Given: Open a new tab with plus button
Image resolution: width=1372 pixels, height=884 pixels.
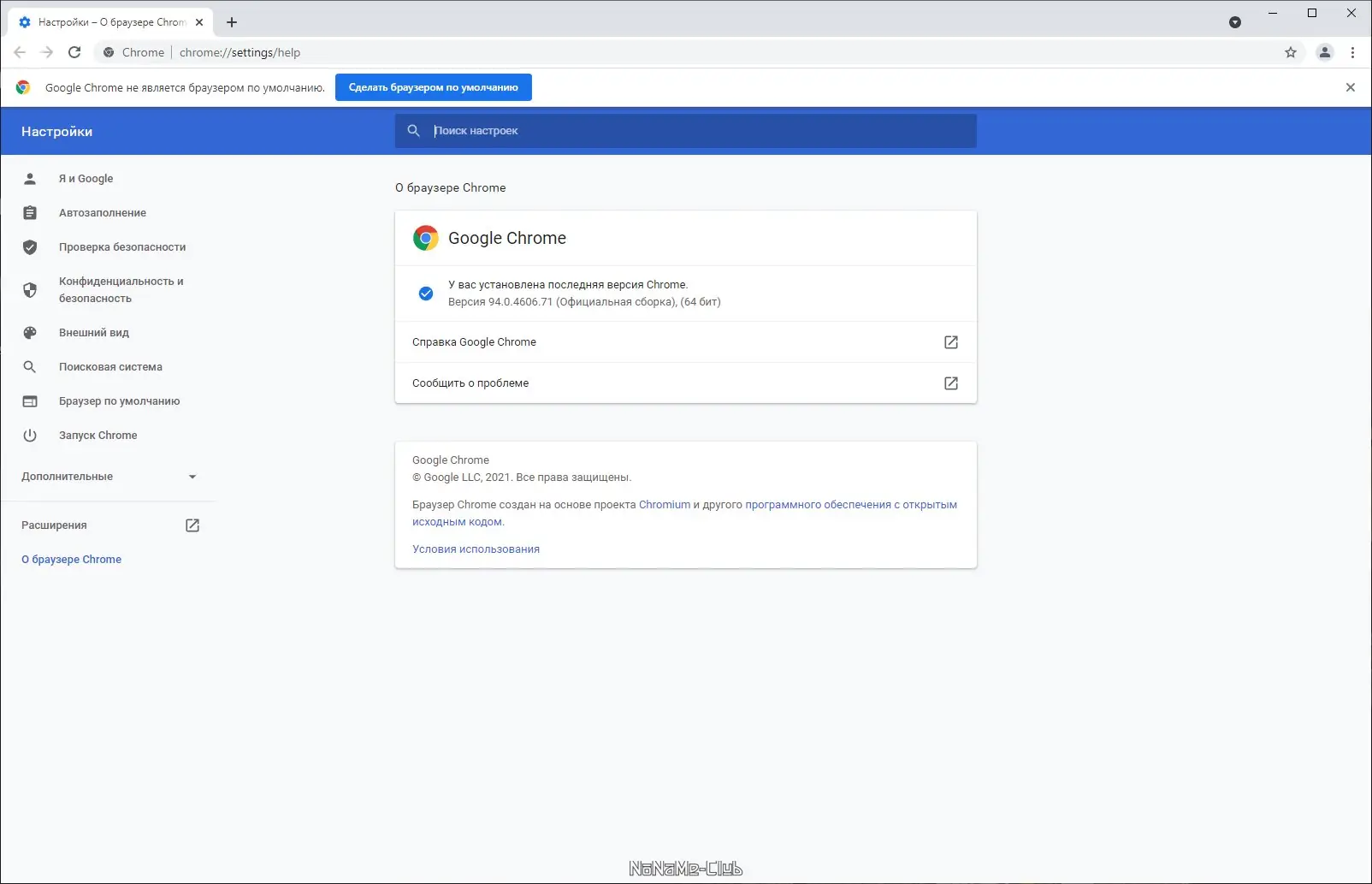Looking at the screenshot, I should [232, 22].
